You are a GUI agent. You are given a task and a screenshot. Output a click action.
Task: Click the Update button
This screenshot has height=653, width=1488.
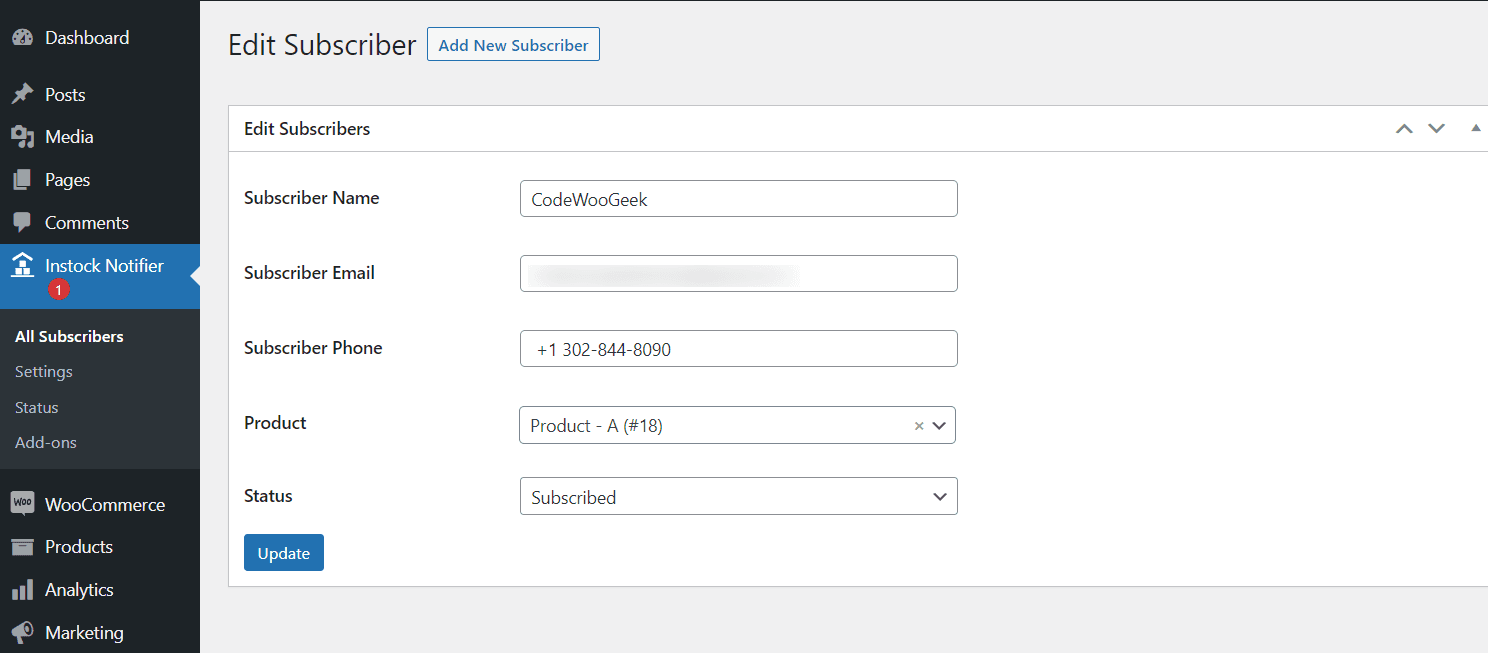pyautogui.click(x=284, y=553)
